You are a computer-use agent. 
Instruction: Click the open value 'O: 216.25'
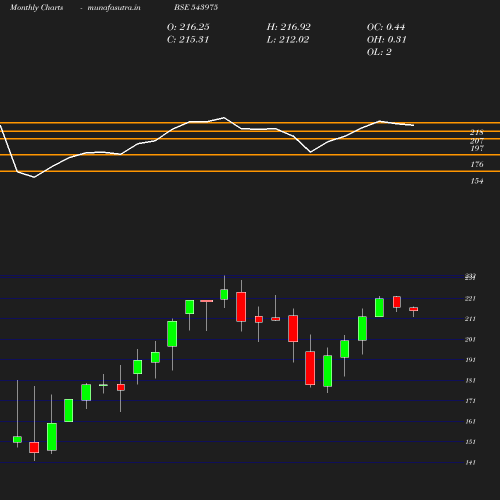(x=188, y=27)
